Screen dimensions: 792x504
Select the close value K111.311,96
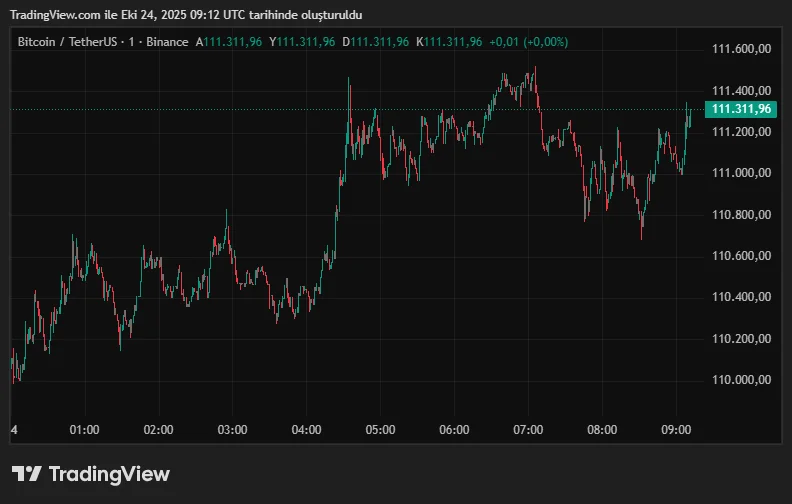[449, 42]
